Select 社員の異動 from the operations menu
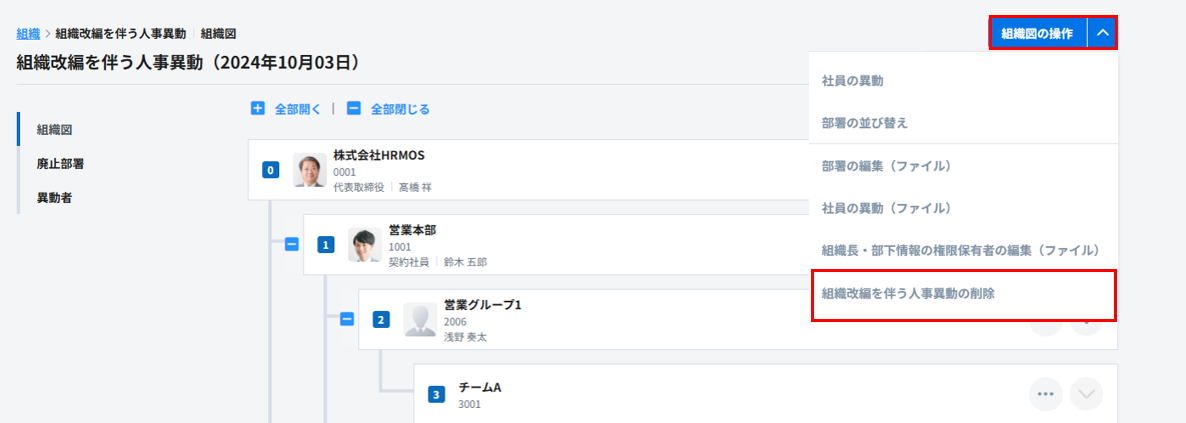The height and width of the screenshot is (423, 1186). (852, 80)
